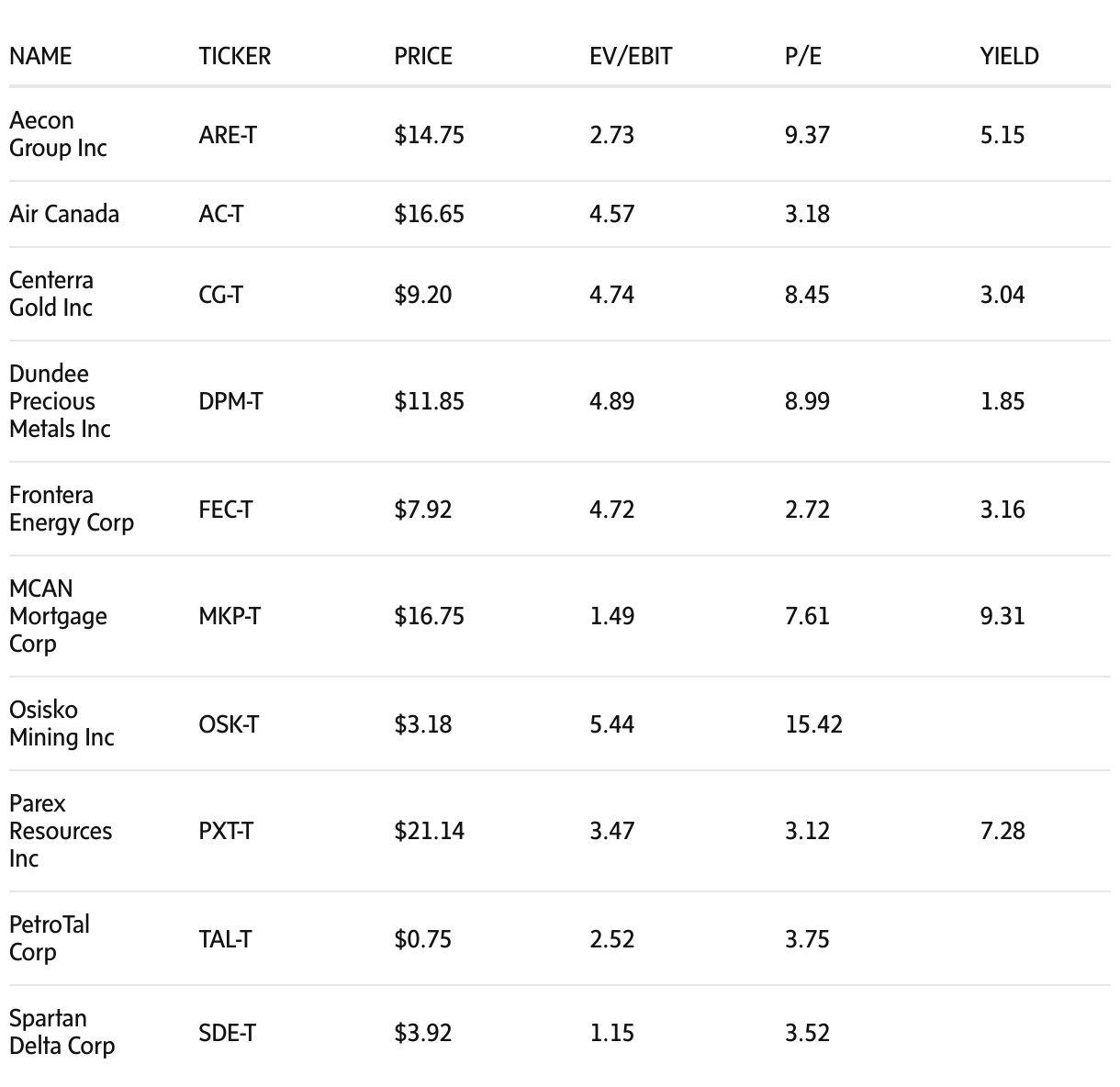Select the PRICE column header
The image size is (1120, 1087).
423,56
